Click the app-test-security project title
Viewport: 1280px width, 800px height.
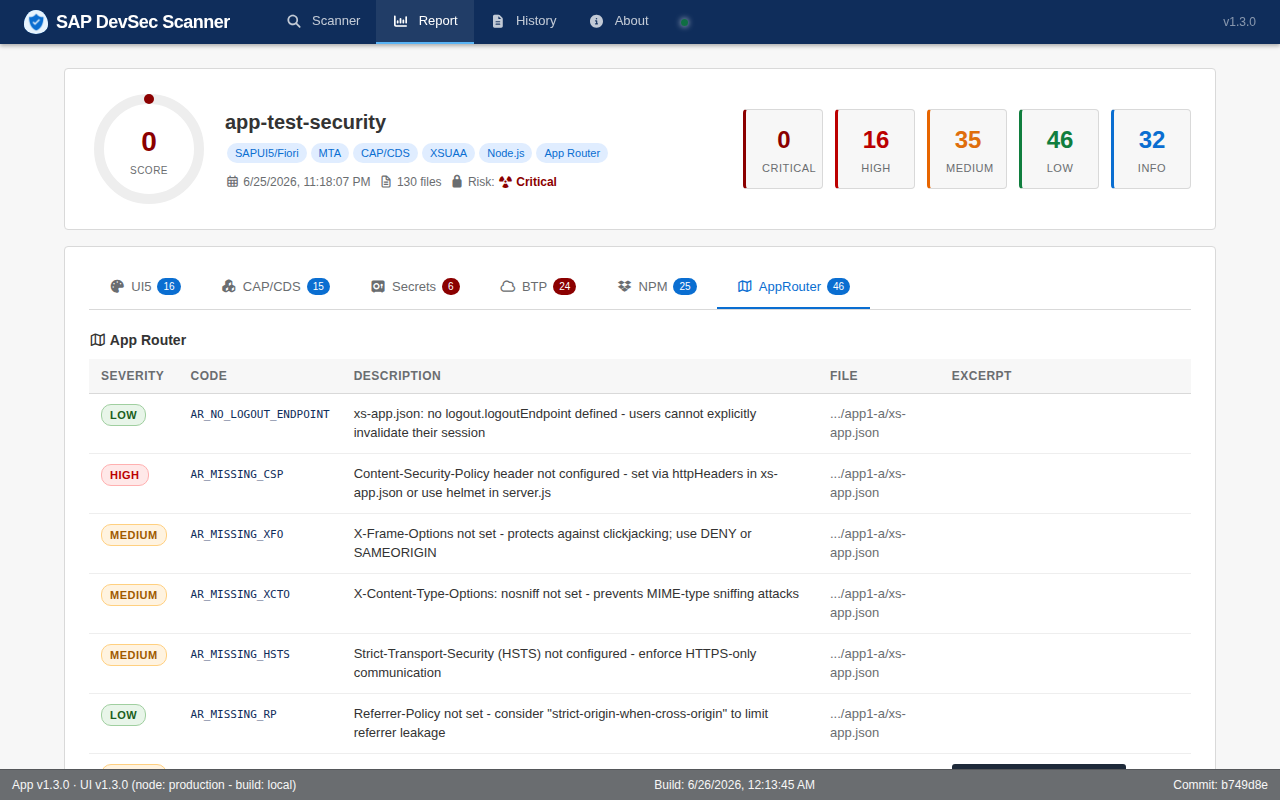pos(305,122)
